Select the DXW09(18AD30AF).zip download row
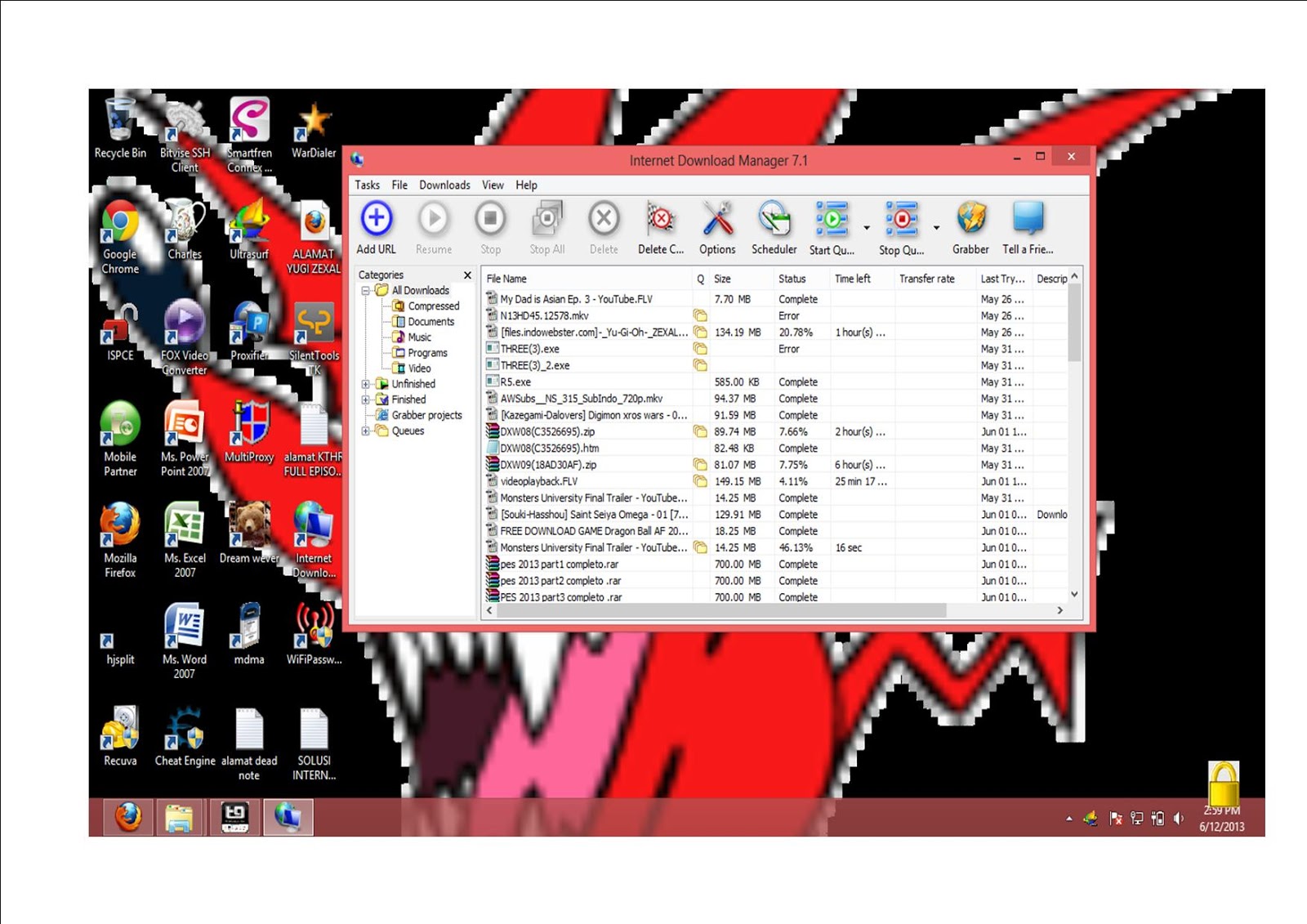This screenshot has height=924, width=1307. (x=776, y=465)
